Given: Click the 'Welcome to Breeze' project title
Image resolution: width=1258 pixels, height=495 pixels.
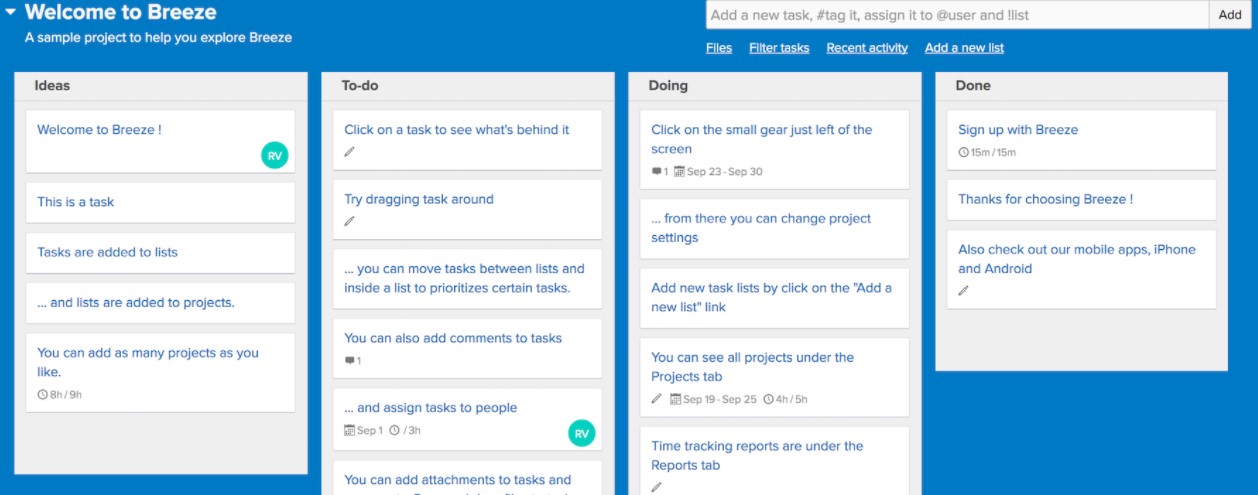Looking at the screenshot, I should (x=121, y=13).
